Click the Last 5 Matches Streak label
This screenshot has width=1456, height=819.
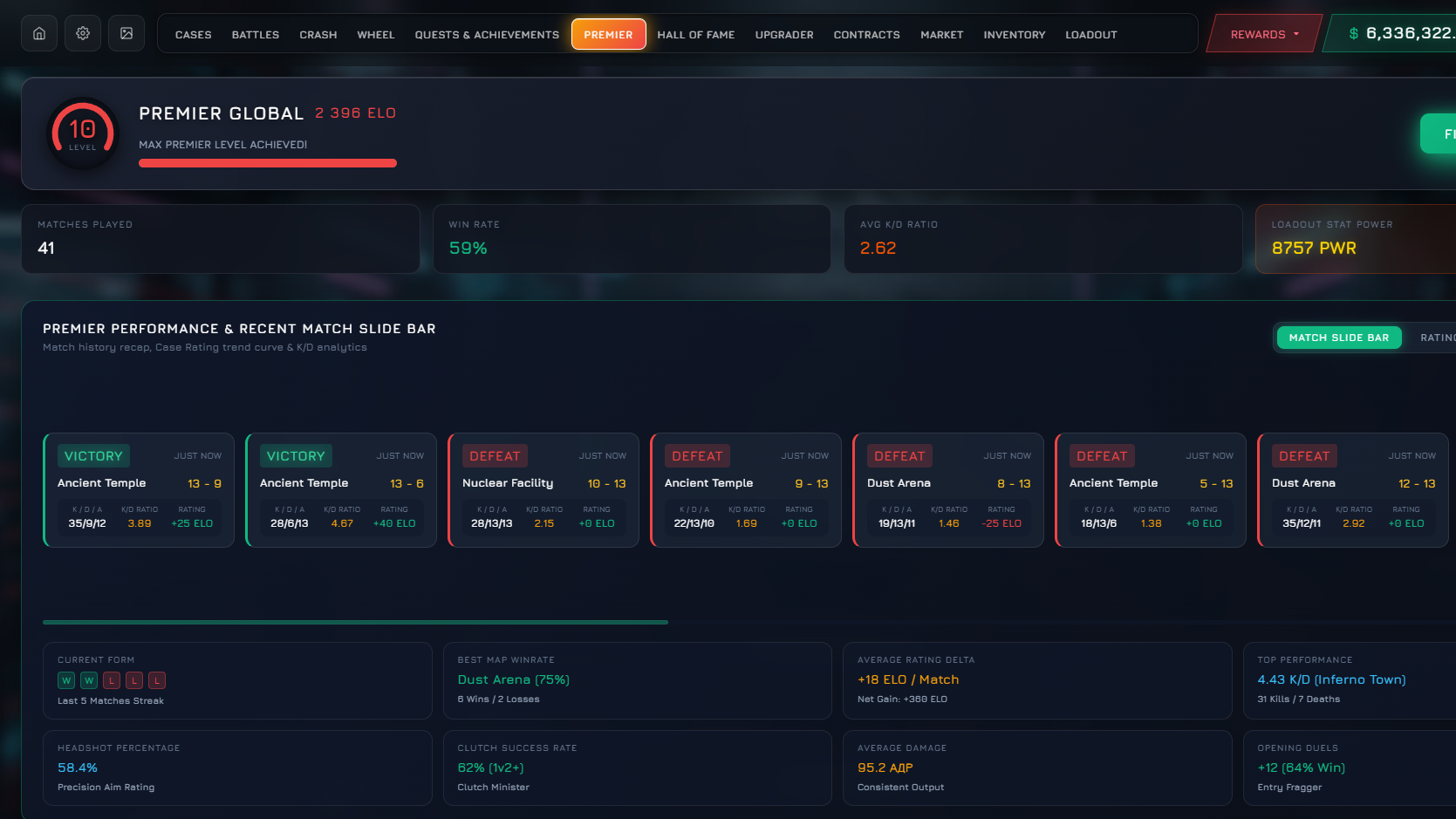coord(111,701)
